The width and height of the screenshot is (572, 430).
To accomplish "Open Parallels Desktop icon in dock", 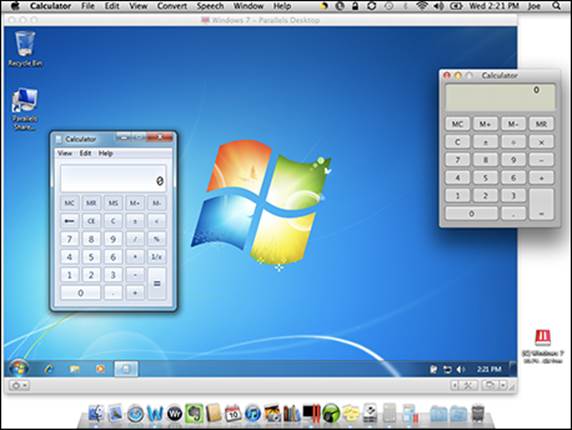I will click(x=312, y=414).
